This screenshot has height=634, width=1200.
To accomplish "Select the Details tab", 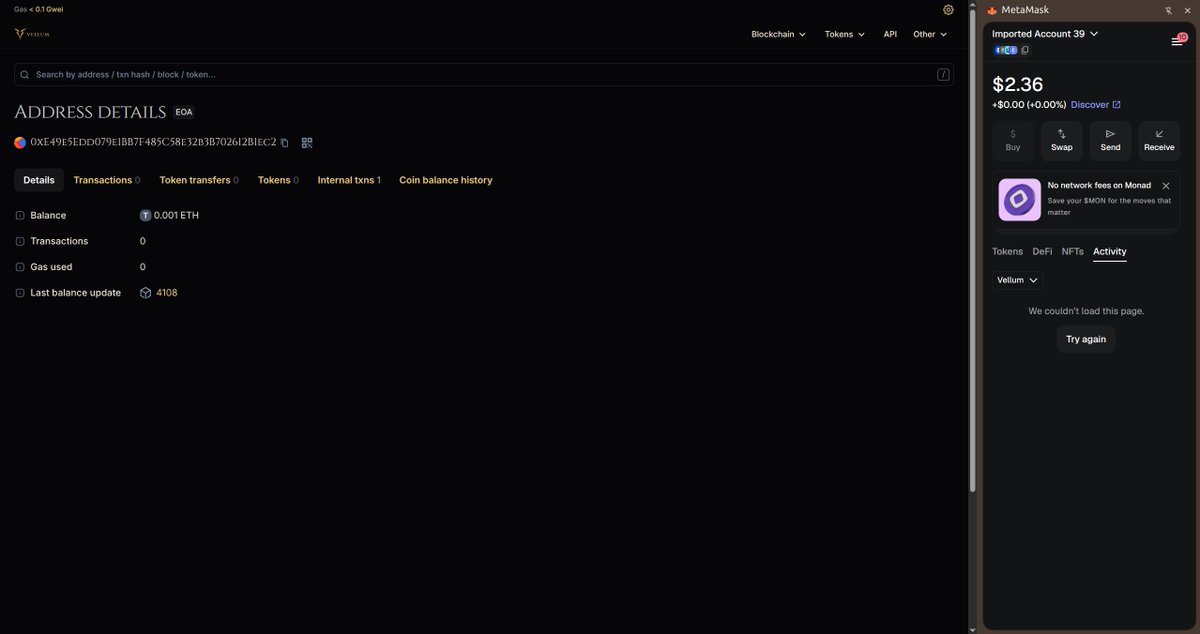I will (x=39, y=180).
